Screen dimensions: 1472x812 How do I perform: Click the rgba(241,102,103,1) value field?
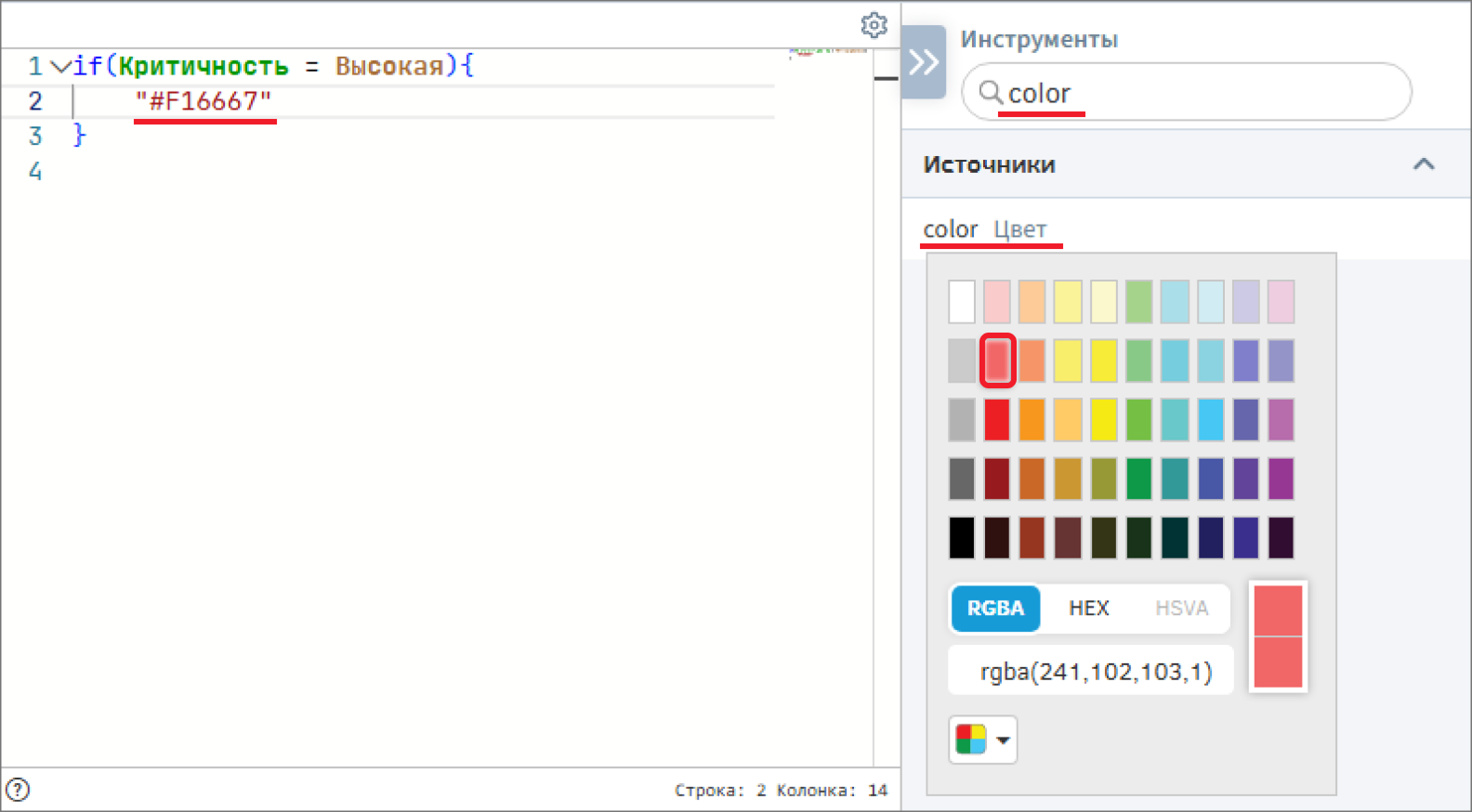[x=1091, y=671]
